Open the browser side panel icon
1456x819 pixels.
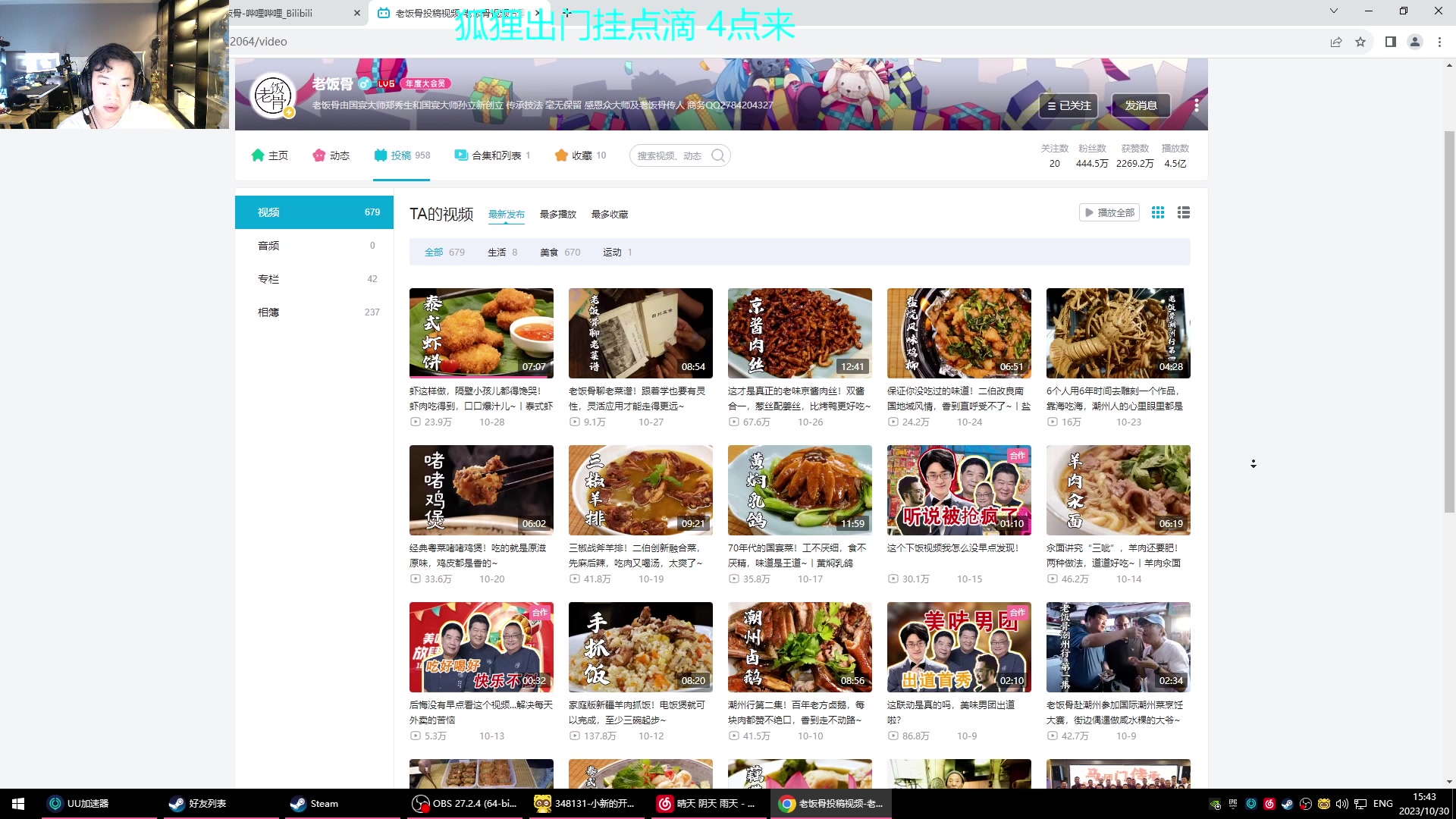(1391, 42)
